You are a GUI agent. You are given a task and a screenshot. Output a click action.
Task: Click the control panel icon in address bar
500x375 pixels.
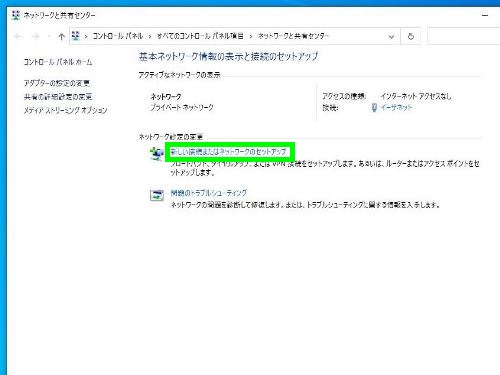click(x=76, y=36)
